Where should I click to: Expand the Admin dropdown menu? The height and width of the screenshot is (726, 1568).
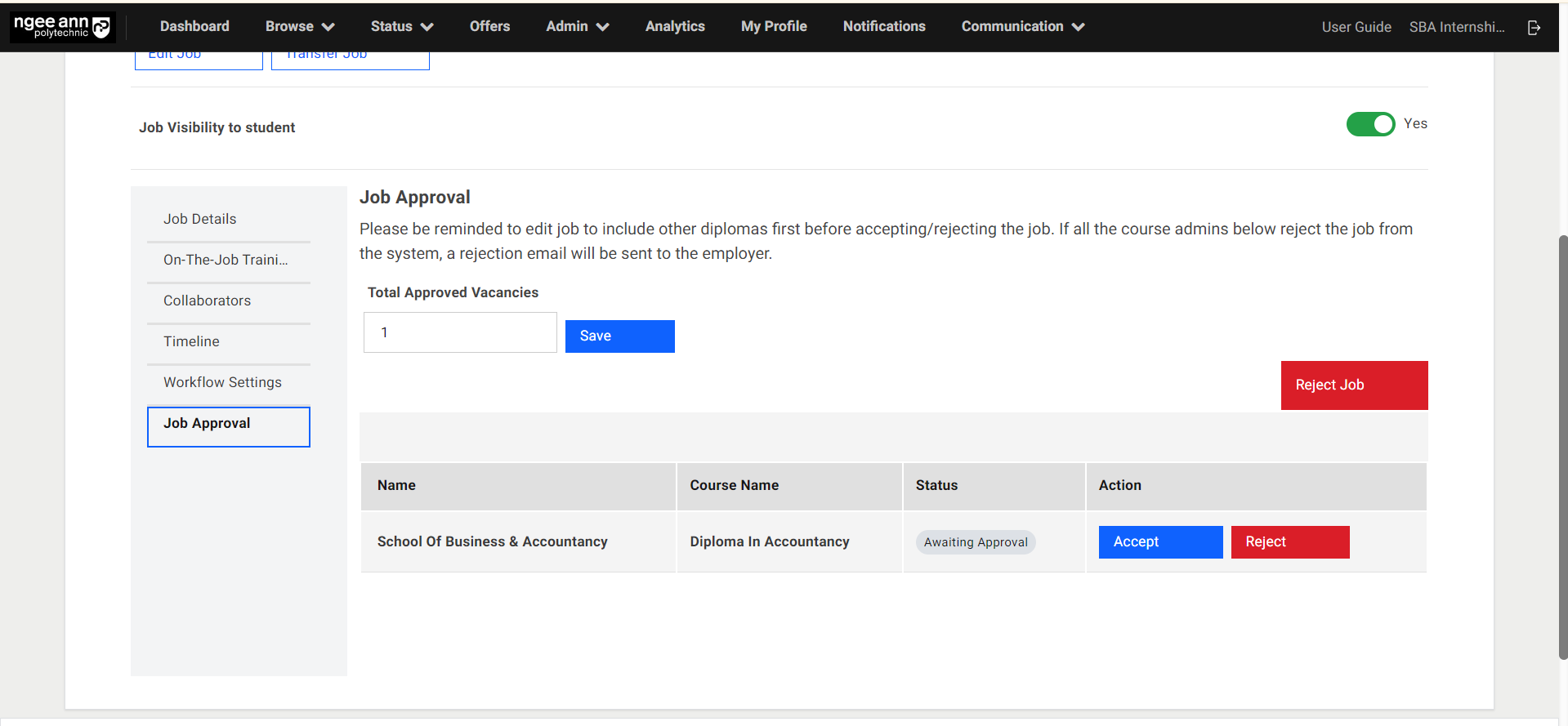click(577, 27)
